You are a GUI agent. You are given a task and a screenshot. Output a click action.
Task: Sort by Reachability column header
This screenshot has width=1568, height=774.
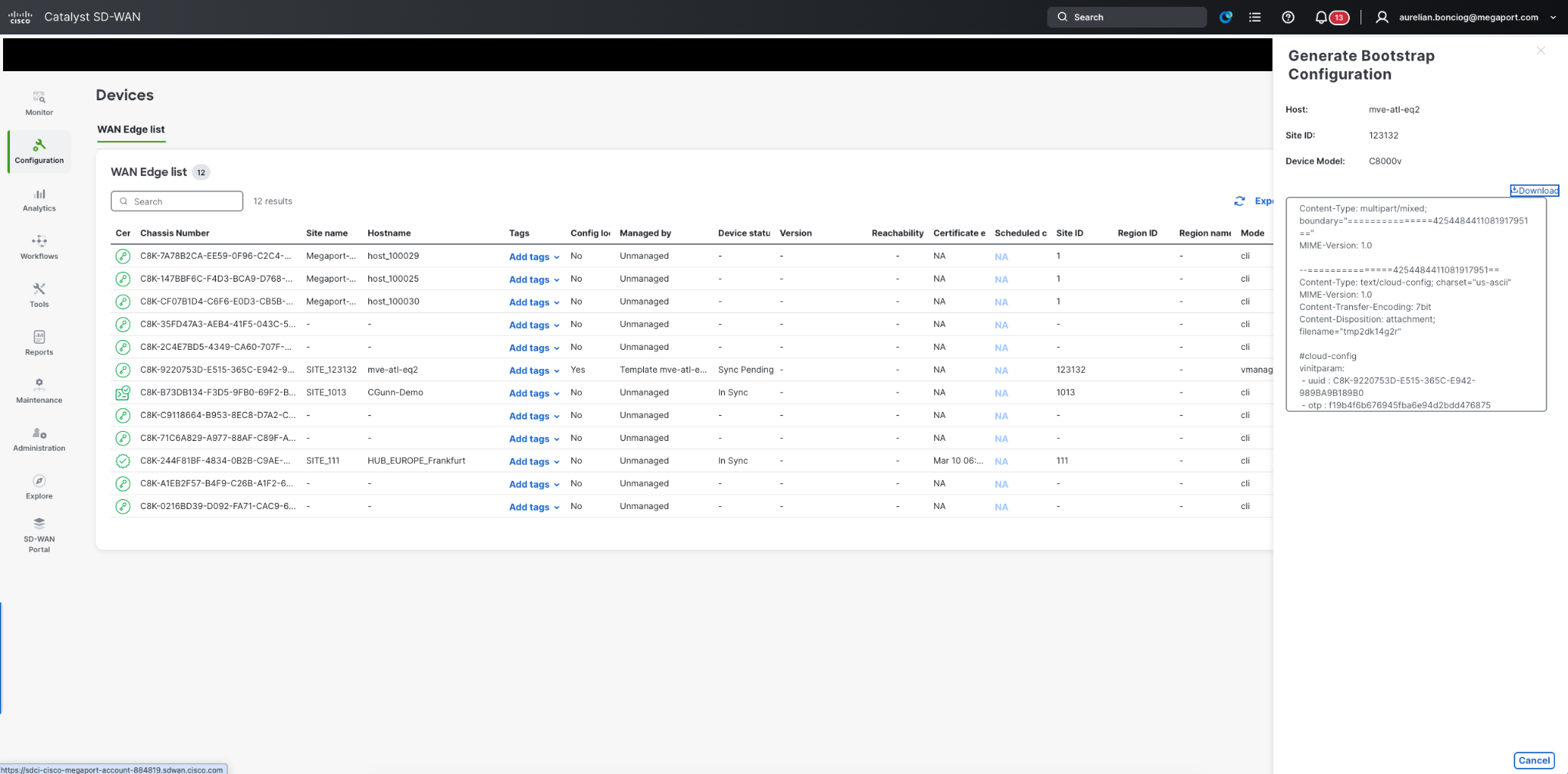point(897,234)
